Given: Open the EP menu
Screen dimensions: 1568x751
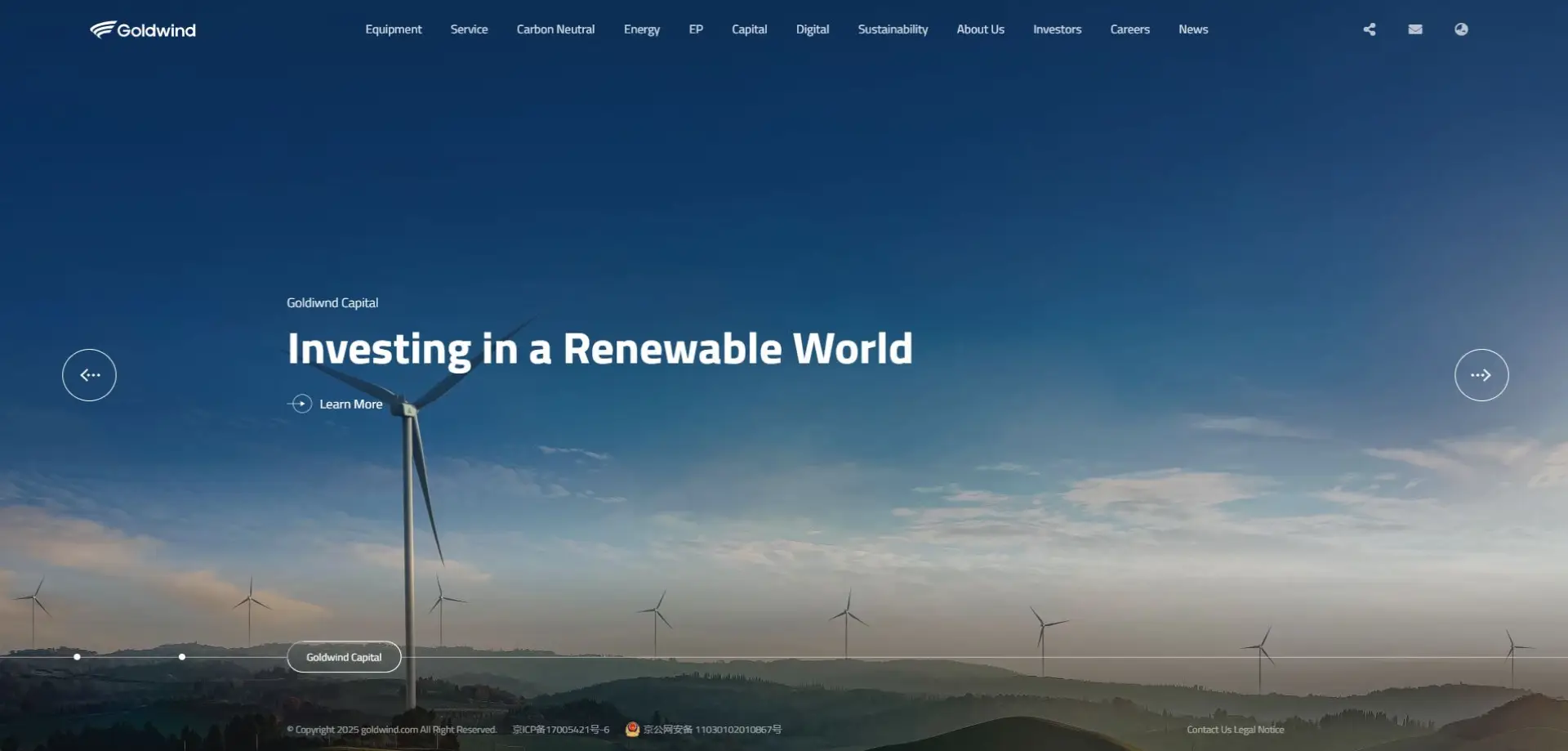Looking at the screenshot, I should coord(696,29).
